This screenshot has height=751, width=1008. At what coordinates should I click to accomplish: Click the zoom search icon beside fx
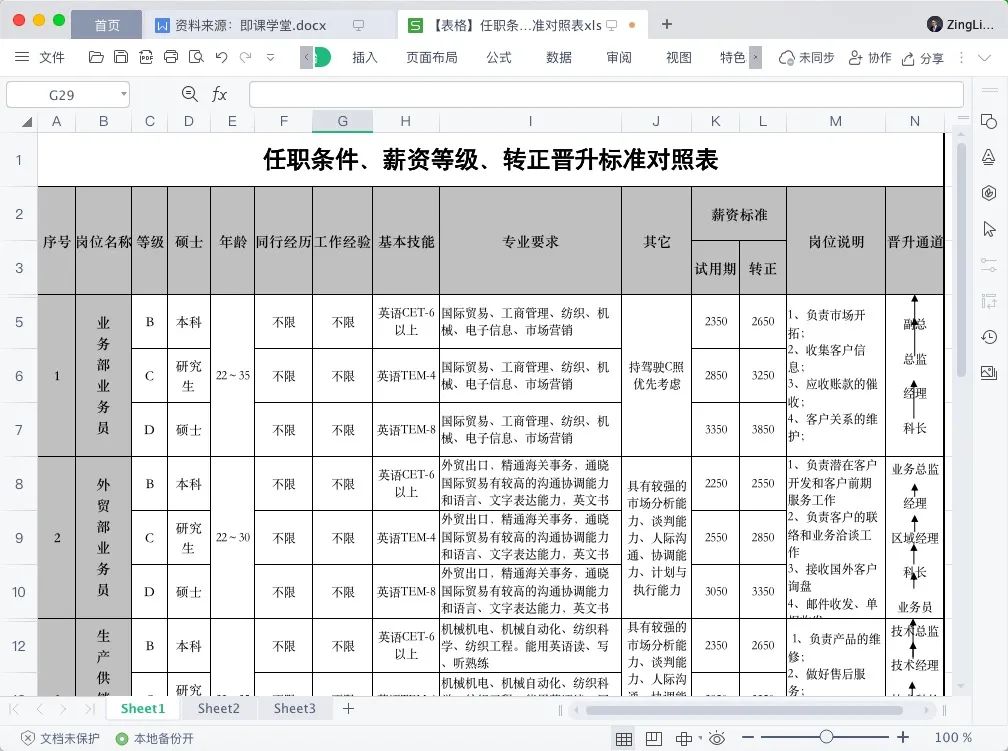click(x=189, y=95)
